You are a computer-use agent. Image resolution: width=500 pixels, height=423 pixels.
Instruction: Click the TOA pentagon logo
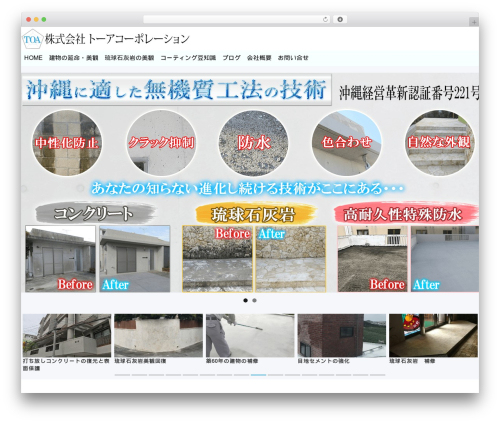(x=32, y=39)
